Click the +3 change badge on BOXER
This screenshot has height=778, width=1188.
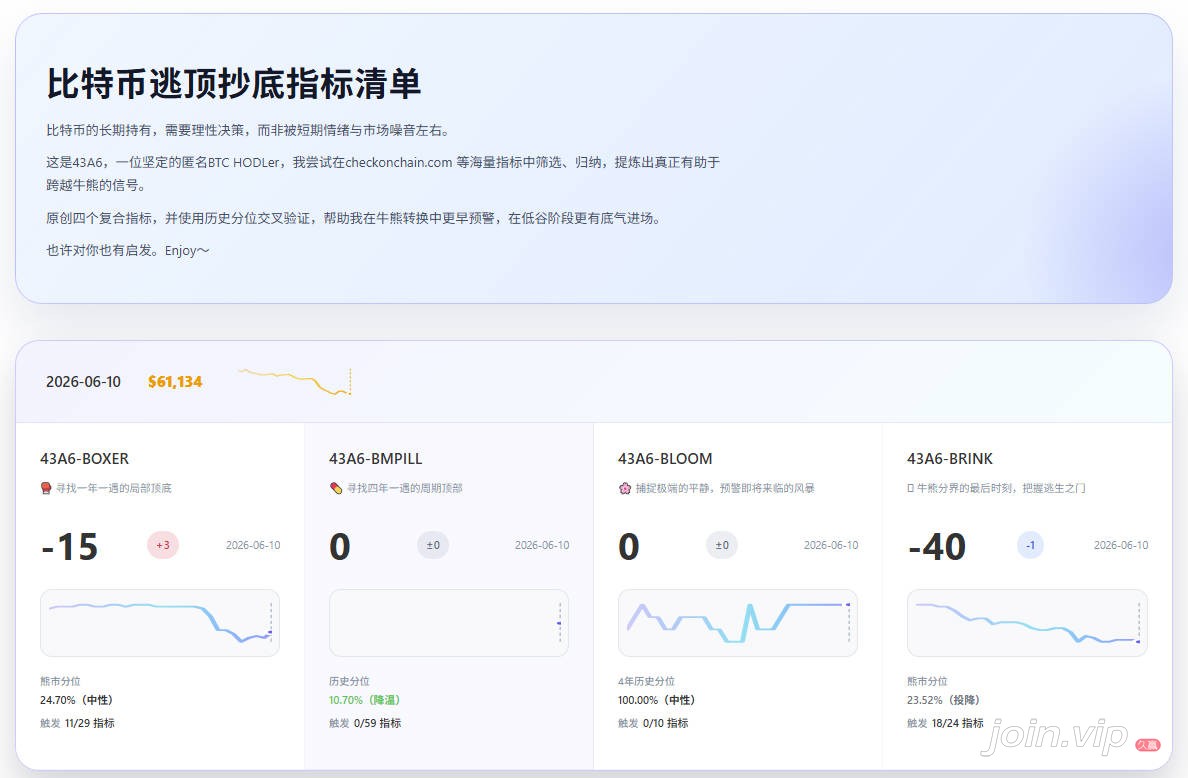163,545
